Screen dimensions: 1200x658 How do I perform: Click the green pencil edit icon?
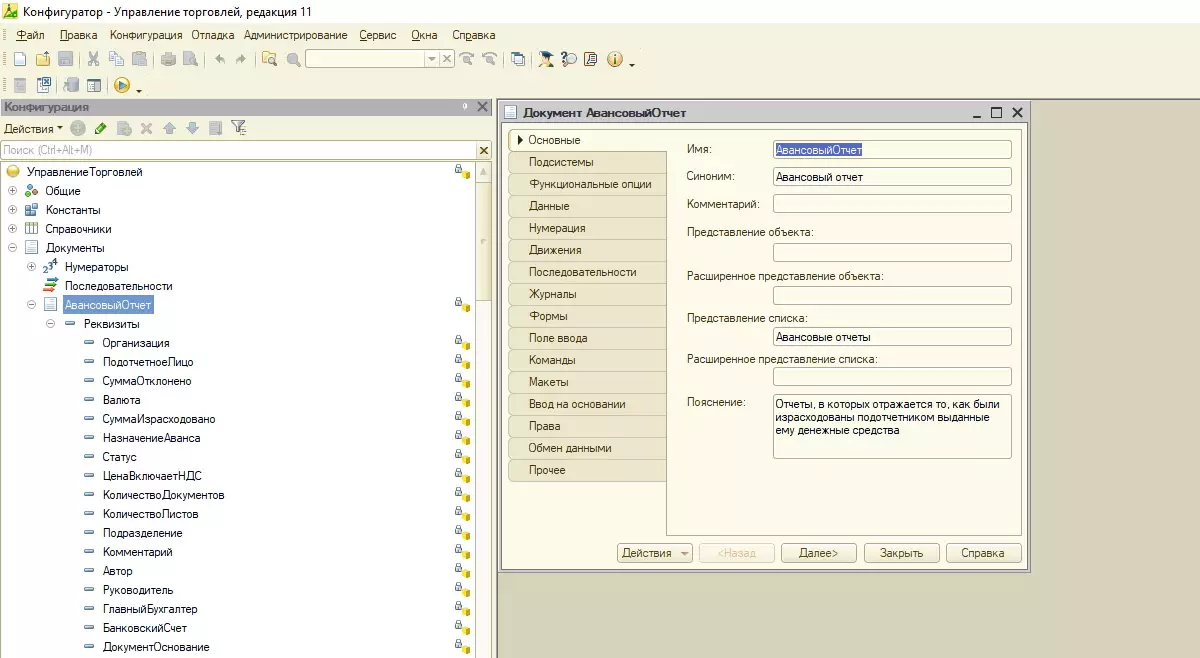point(100,128)
